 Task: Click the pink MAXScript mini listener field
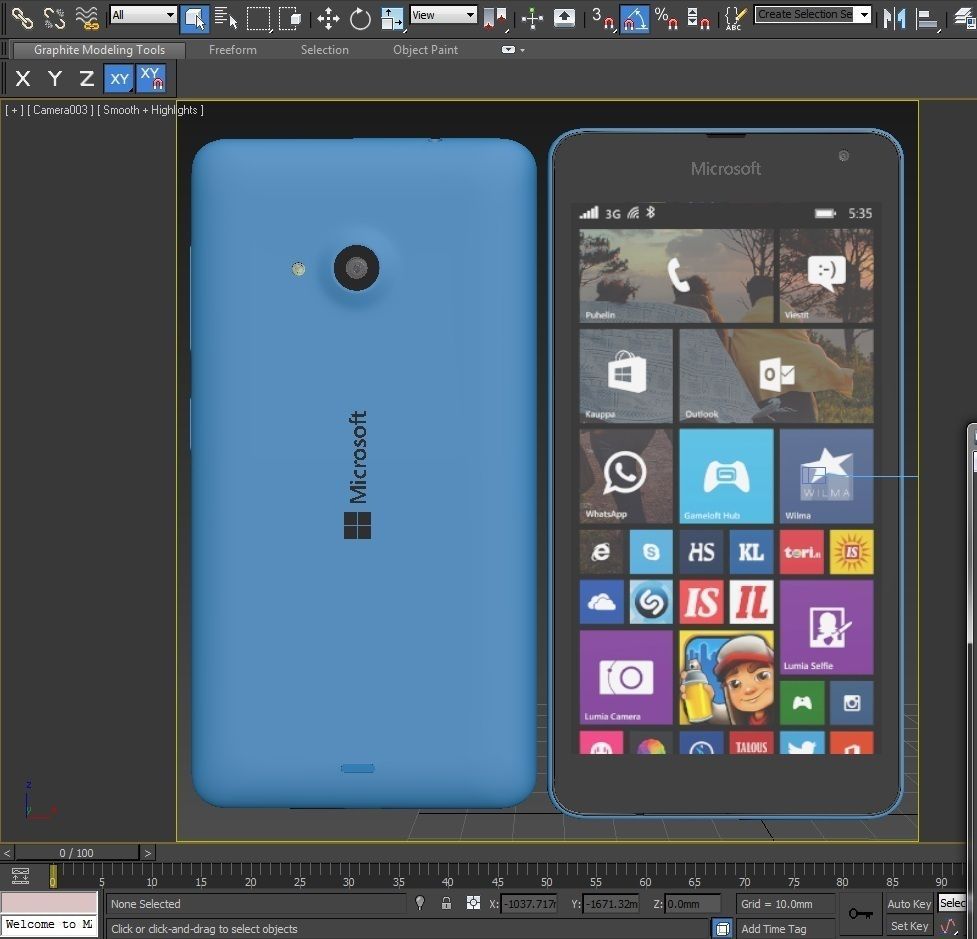pos(49,902)
